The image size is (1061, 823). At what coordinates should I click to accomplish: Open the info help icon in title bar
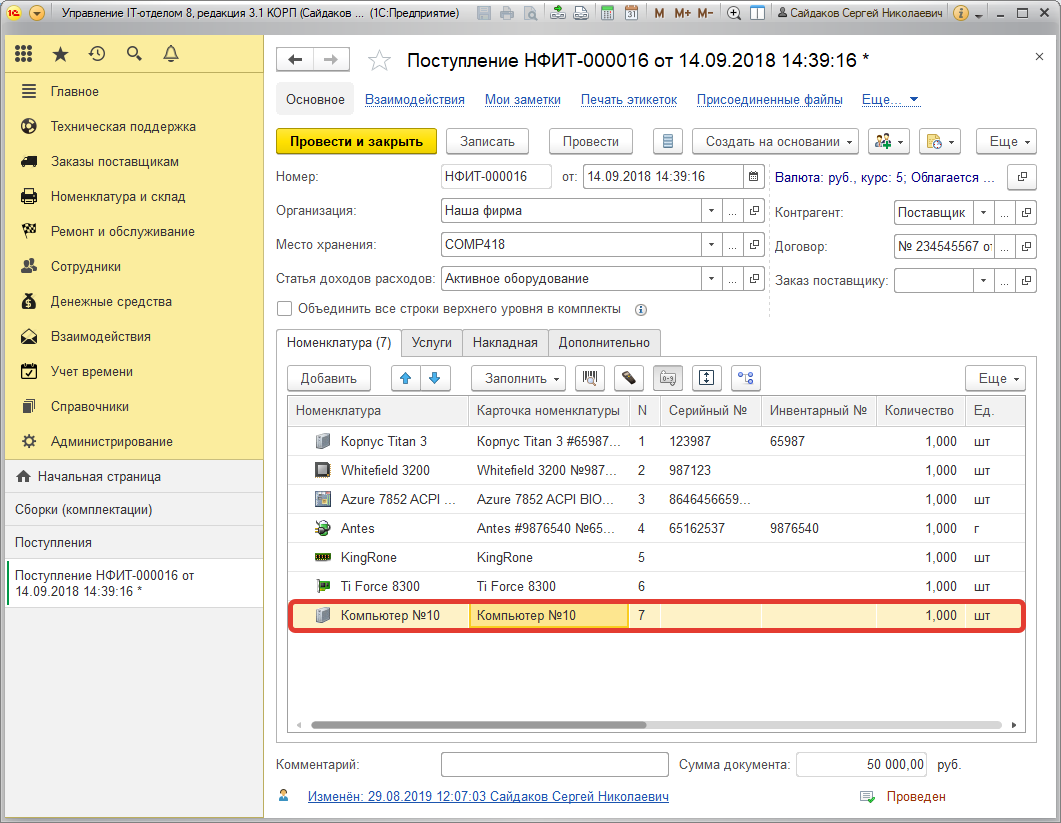[x=960, y=13]
